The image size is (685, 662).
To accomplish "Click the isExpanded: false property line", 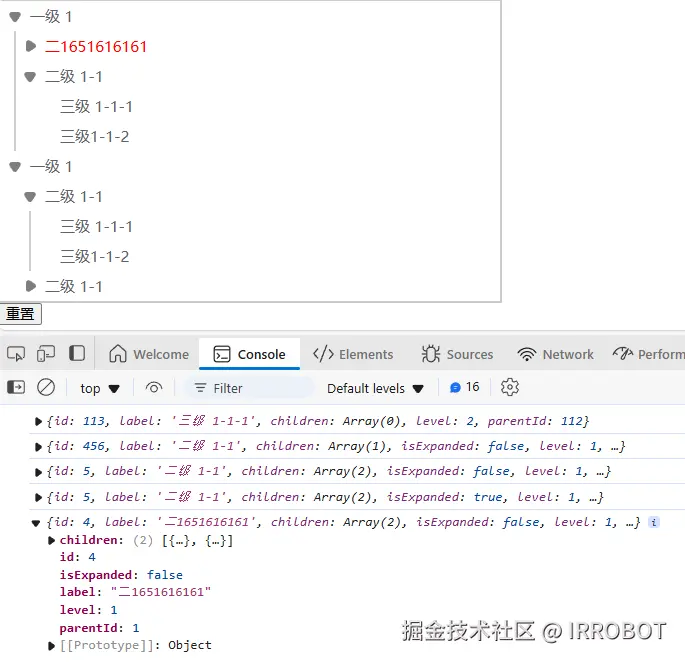I will click(x=121, y=575).
